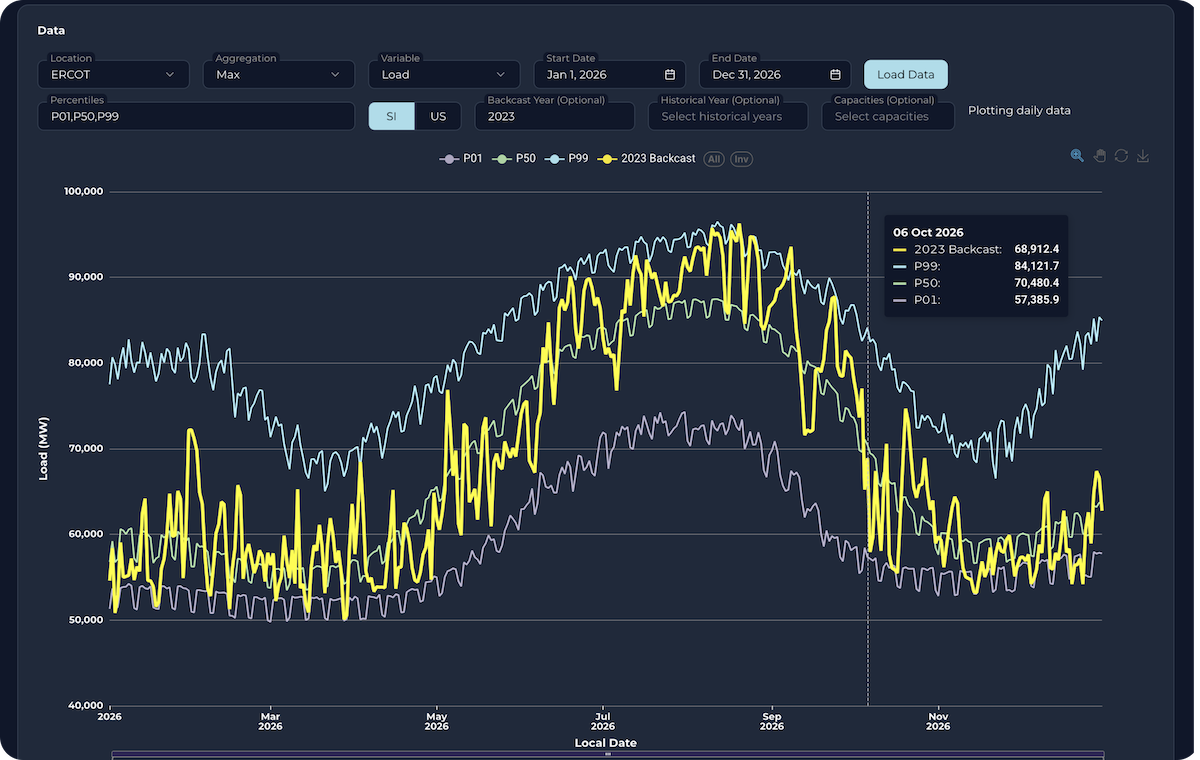Toggle the 2023 Backcast legend entry

647,159
